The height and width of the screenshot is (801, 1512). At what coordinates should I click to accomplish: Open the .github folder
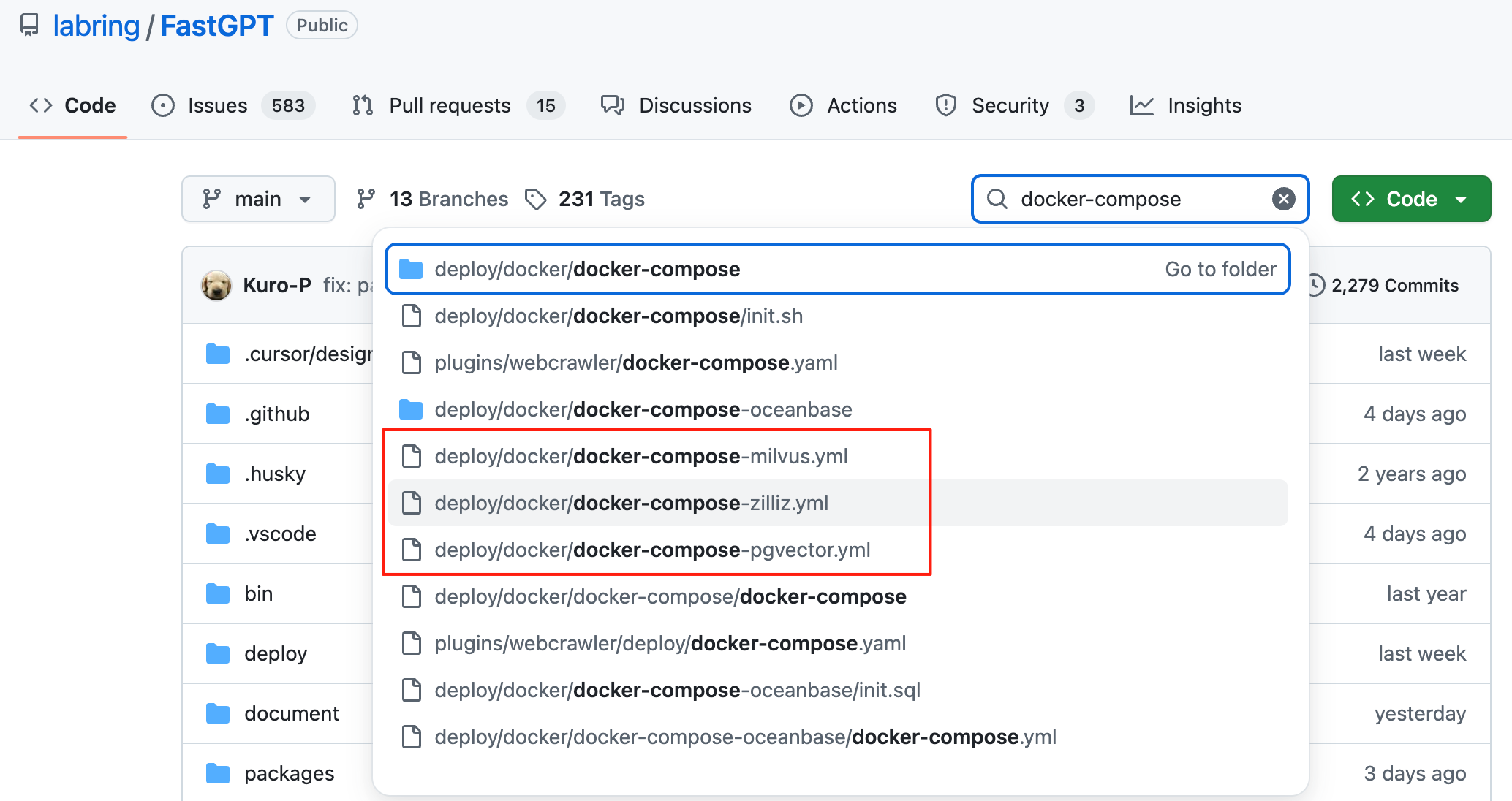277,414
